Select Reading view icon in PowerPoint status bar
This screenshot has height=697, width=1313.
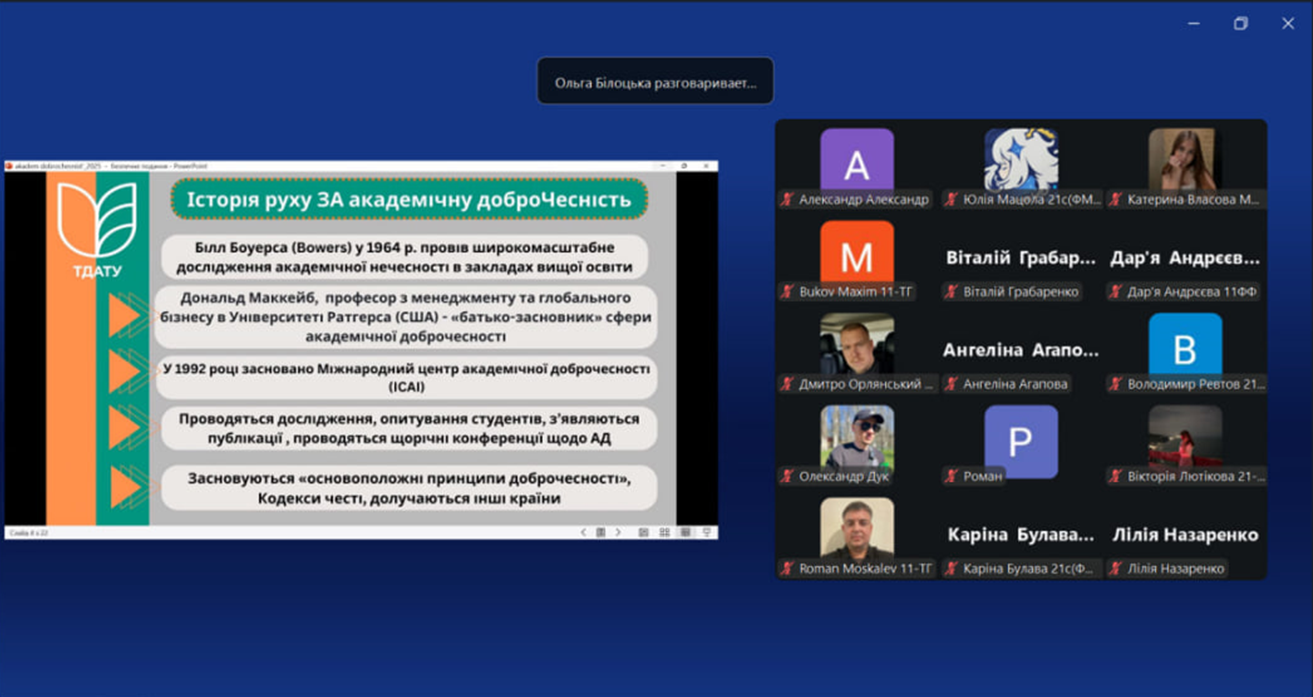[x=685, y=533]
